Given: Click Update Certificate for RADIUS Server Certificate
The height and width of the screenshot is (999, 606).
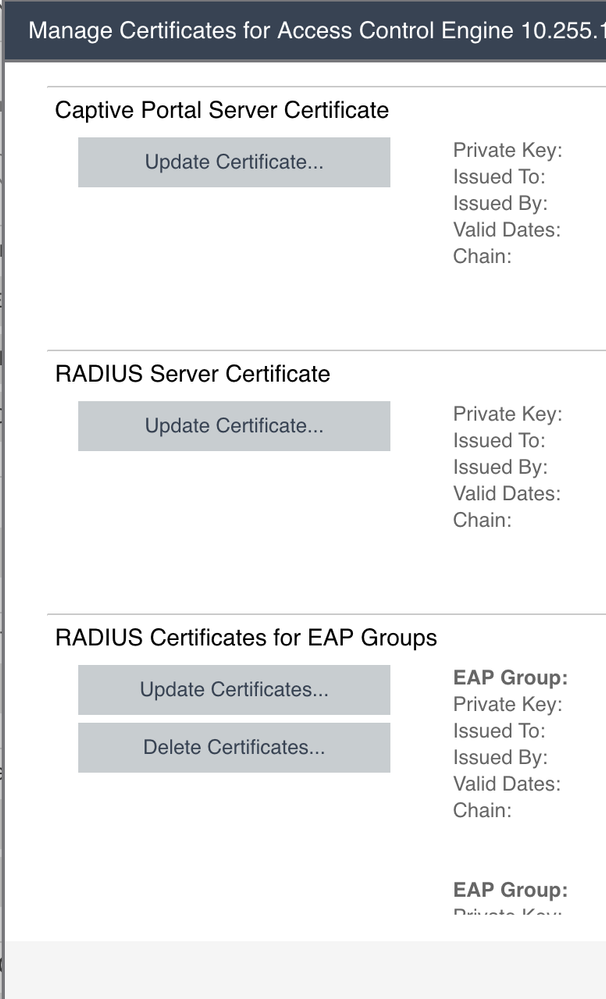Looking at the screenshot, I should coord(234,426).
